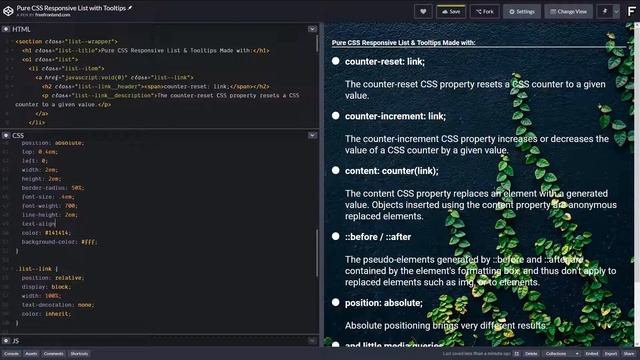Click 'display: block;' CSS line
The width and height of the screenshot is (640, 360).
(x=46, y=287)
